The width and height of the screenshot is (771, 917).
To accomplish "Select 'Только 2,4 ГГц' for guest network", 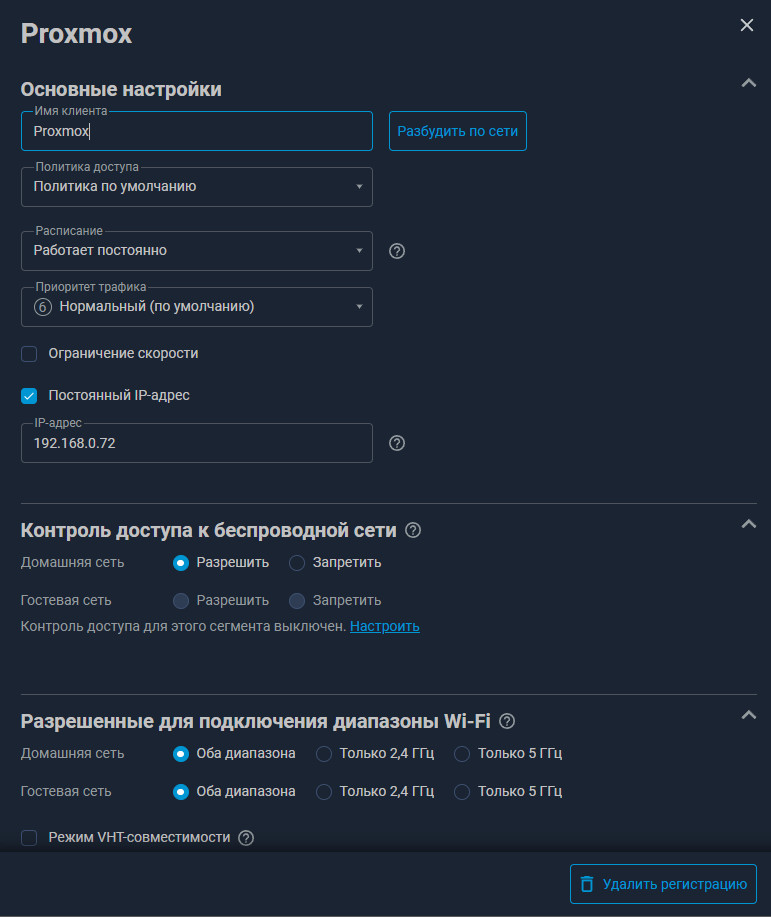I will point(324,792).
